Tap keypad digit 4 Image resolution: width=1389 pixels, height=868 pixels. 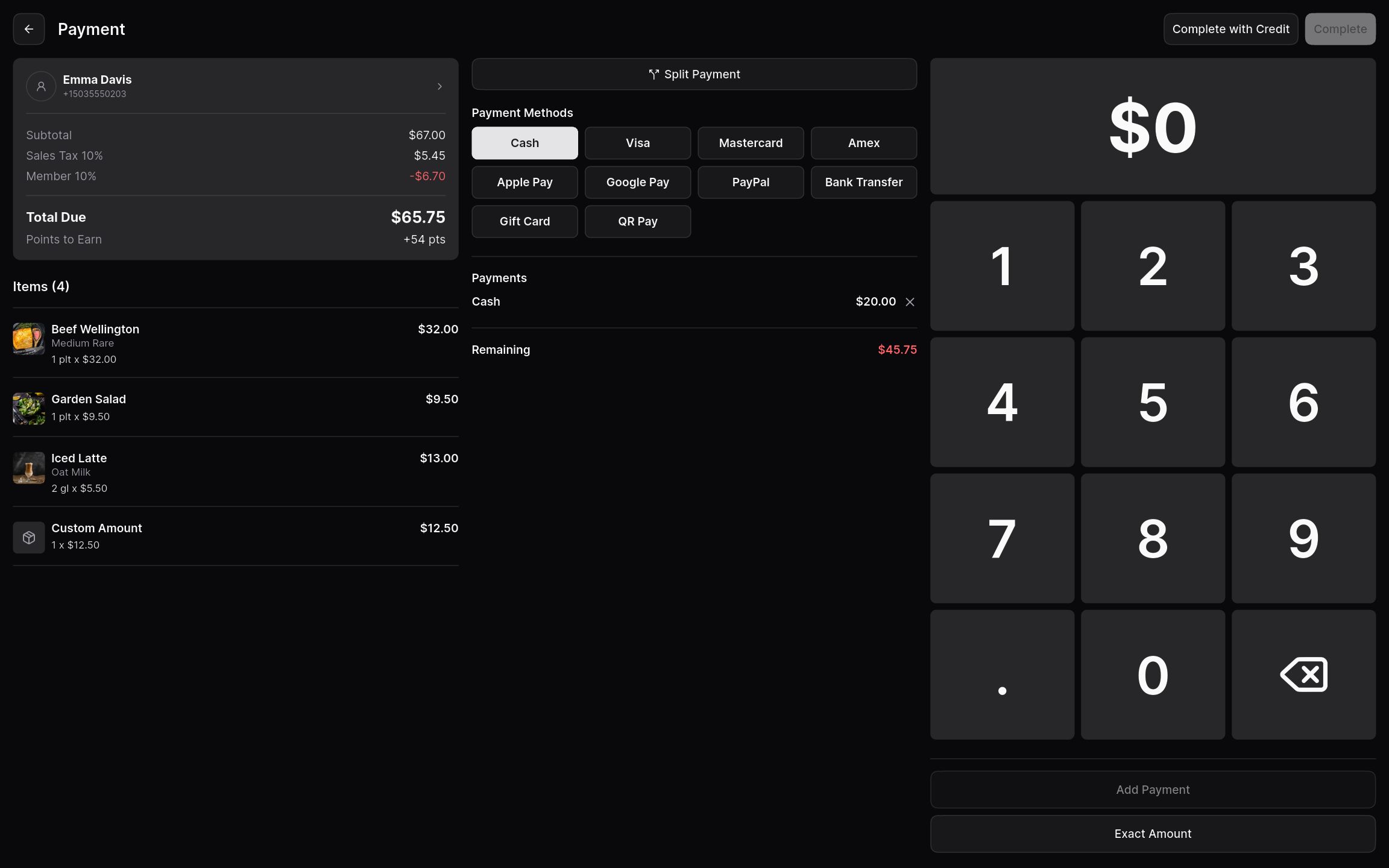tap(1002, 402)
